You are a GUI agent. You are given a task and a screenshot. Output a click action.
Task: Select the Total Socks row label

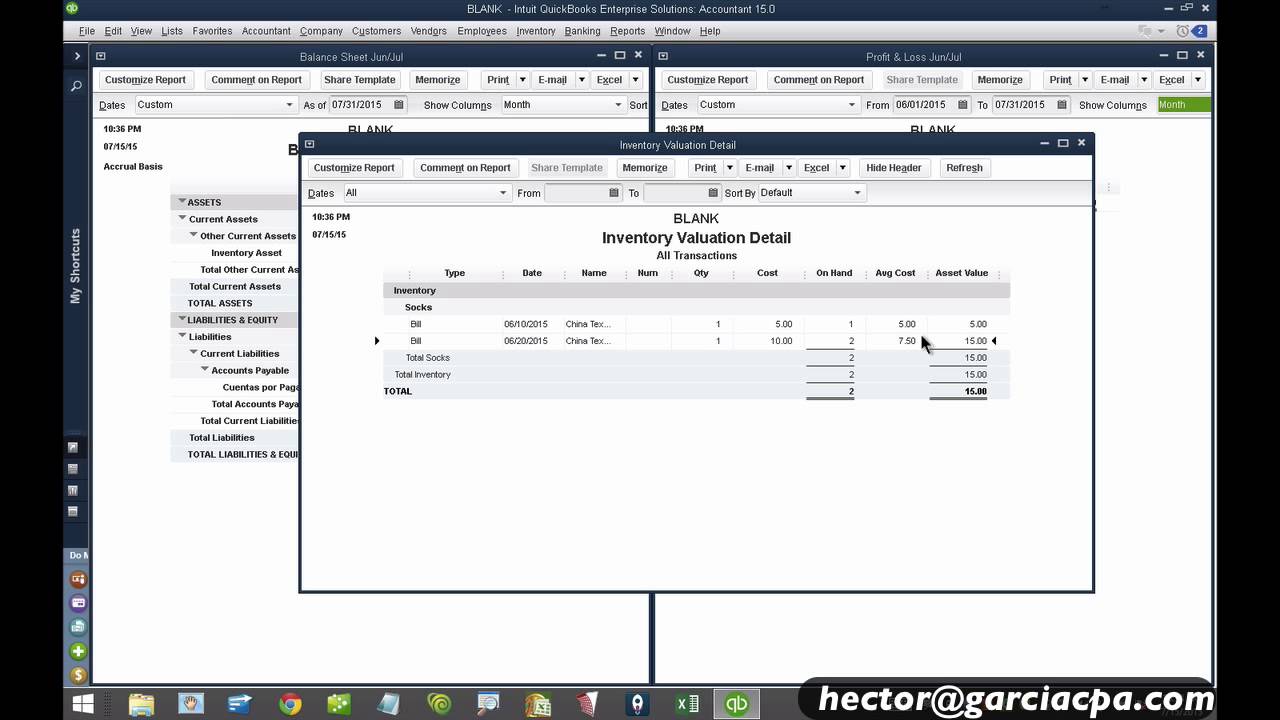pyautogui.click(x=427, y=358)
